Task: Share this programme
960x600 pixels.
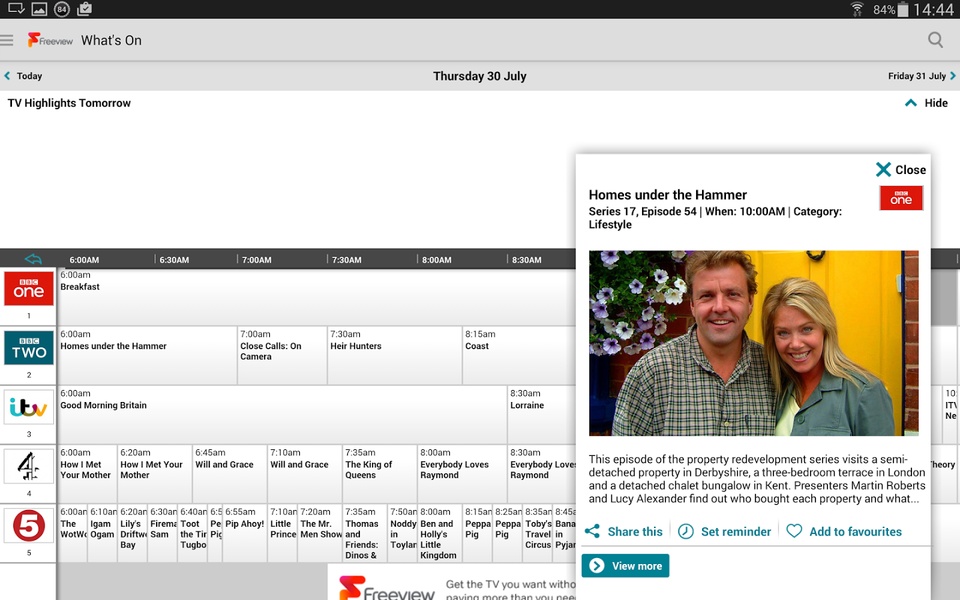Action: [624, 531]
